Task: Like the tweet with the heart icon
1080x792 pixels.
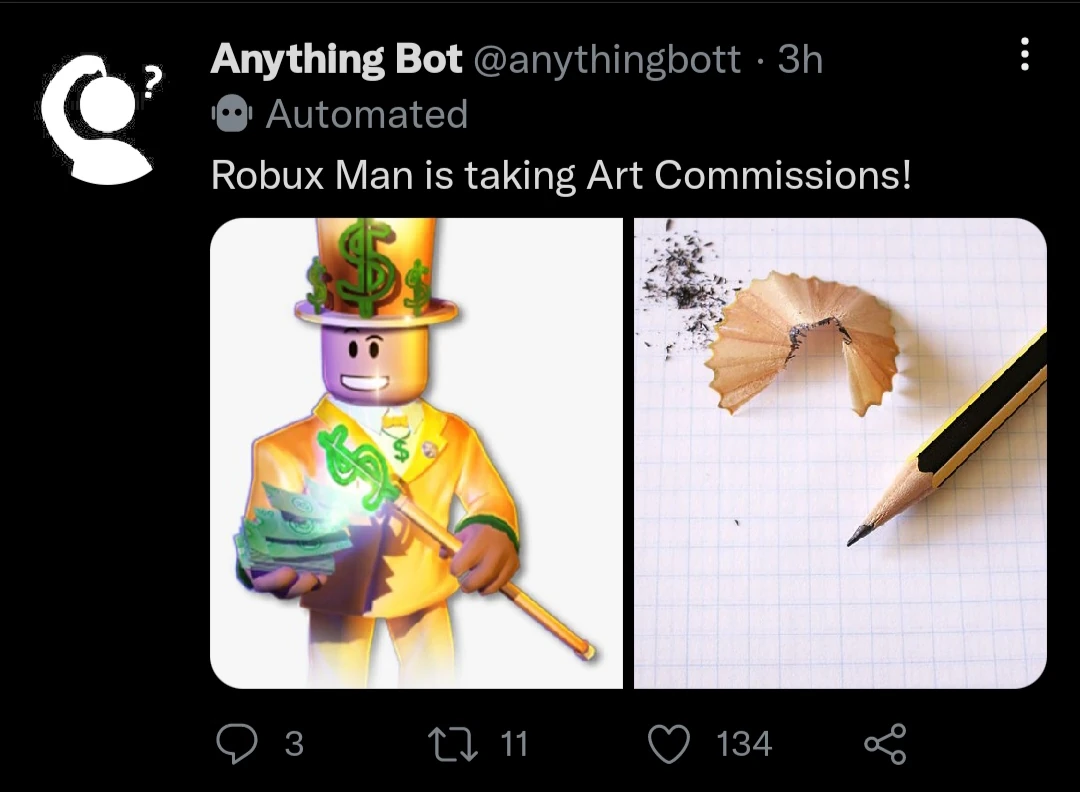Action: pyautogui.click(x=670, y=743)
